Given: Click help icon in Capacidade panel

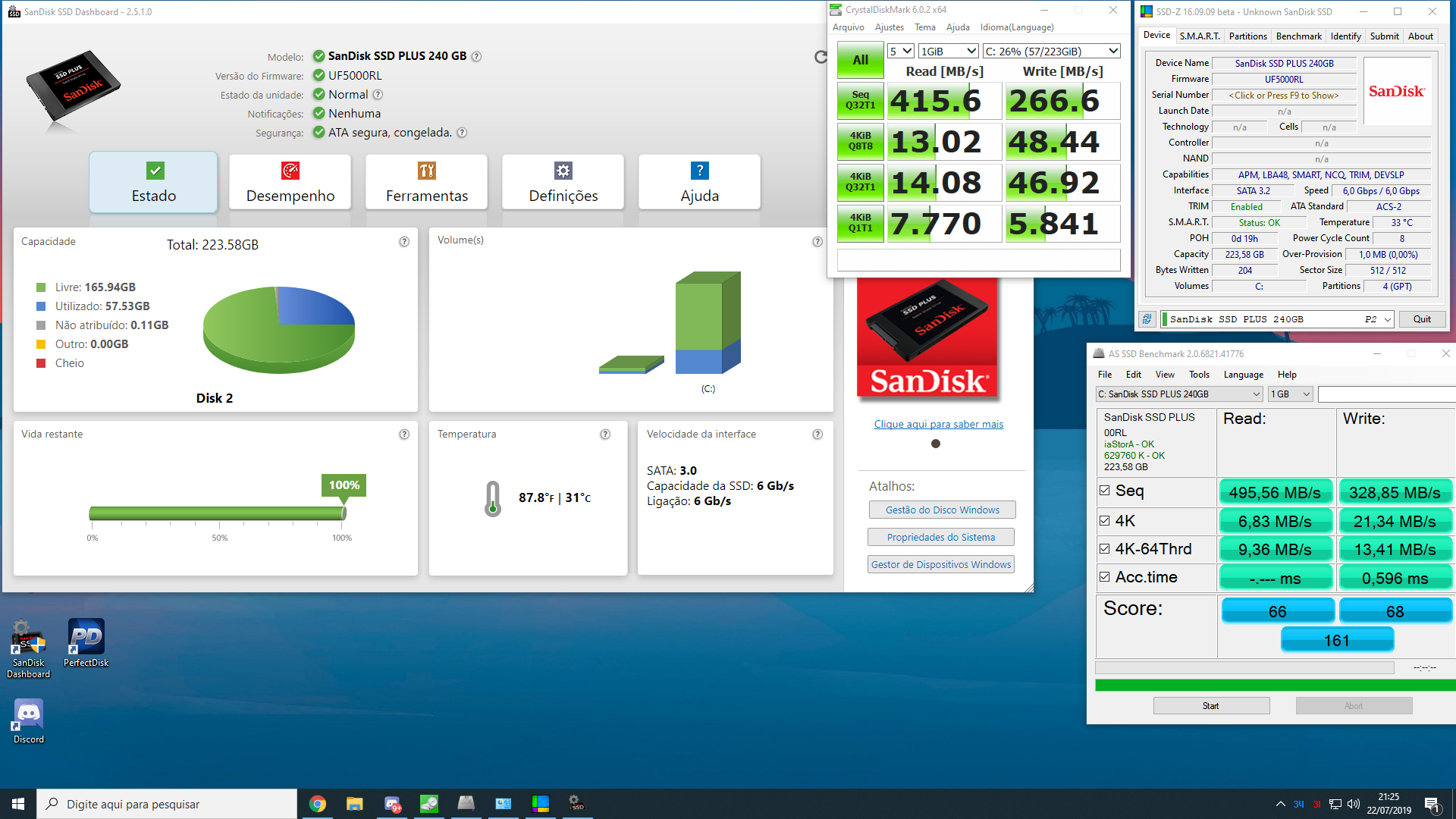Looking at the screenshot, I should coord(404,241).
